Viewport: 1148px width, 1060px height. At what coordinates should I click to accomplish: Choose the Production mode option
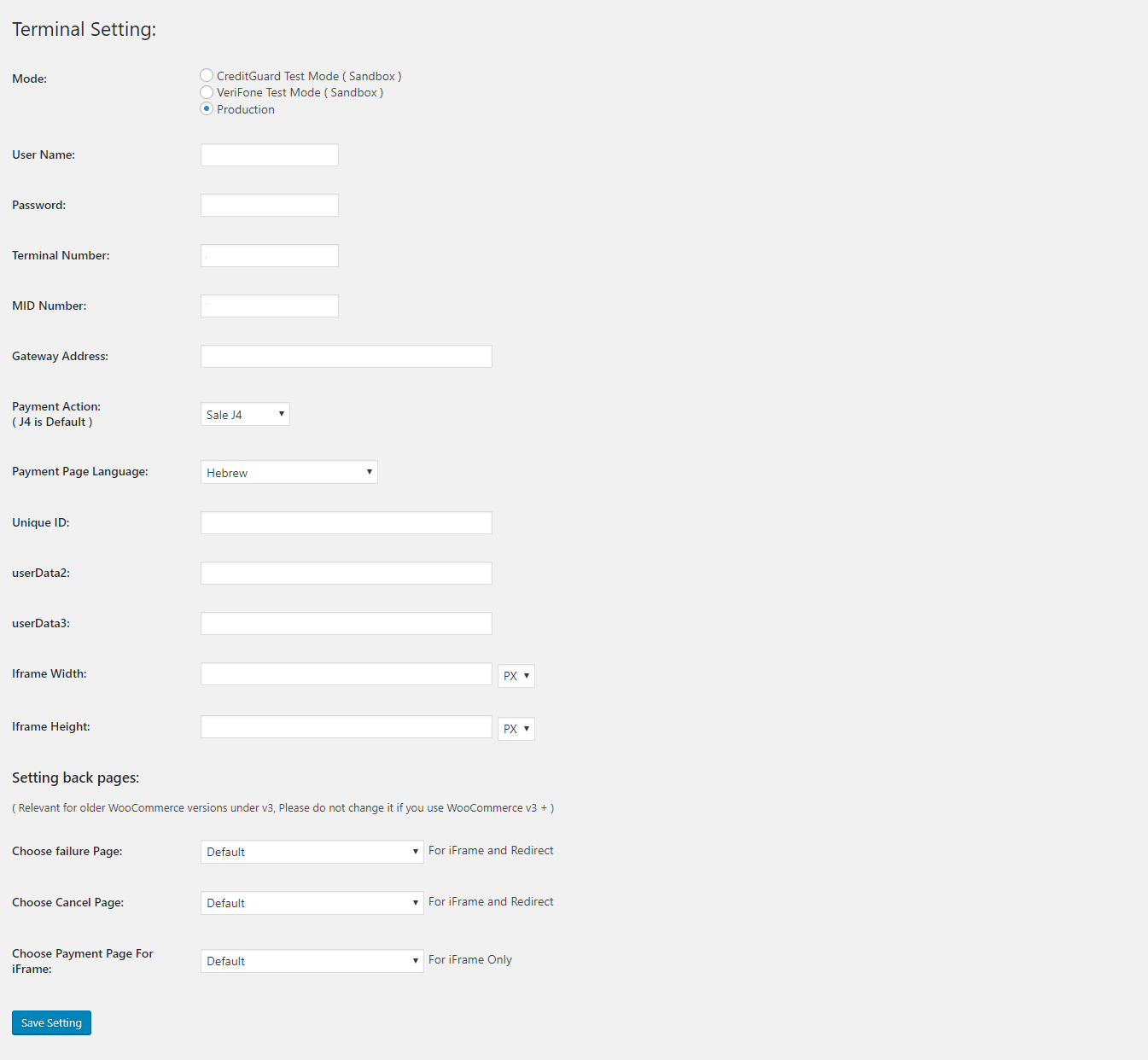[207, 108]
